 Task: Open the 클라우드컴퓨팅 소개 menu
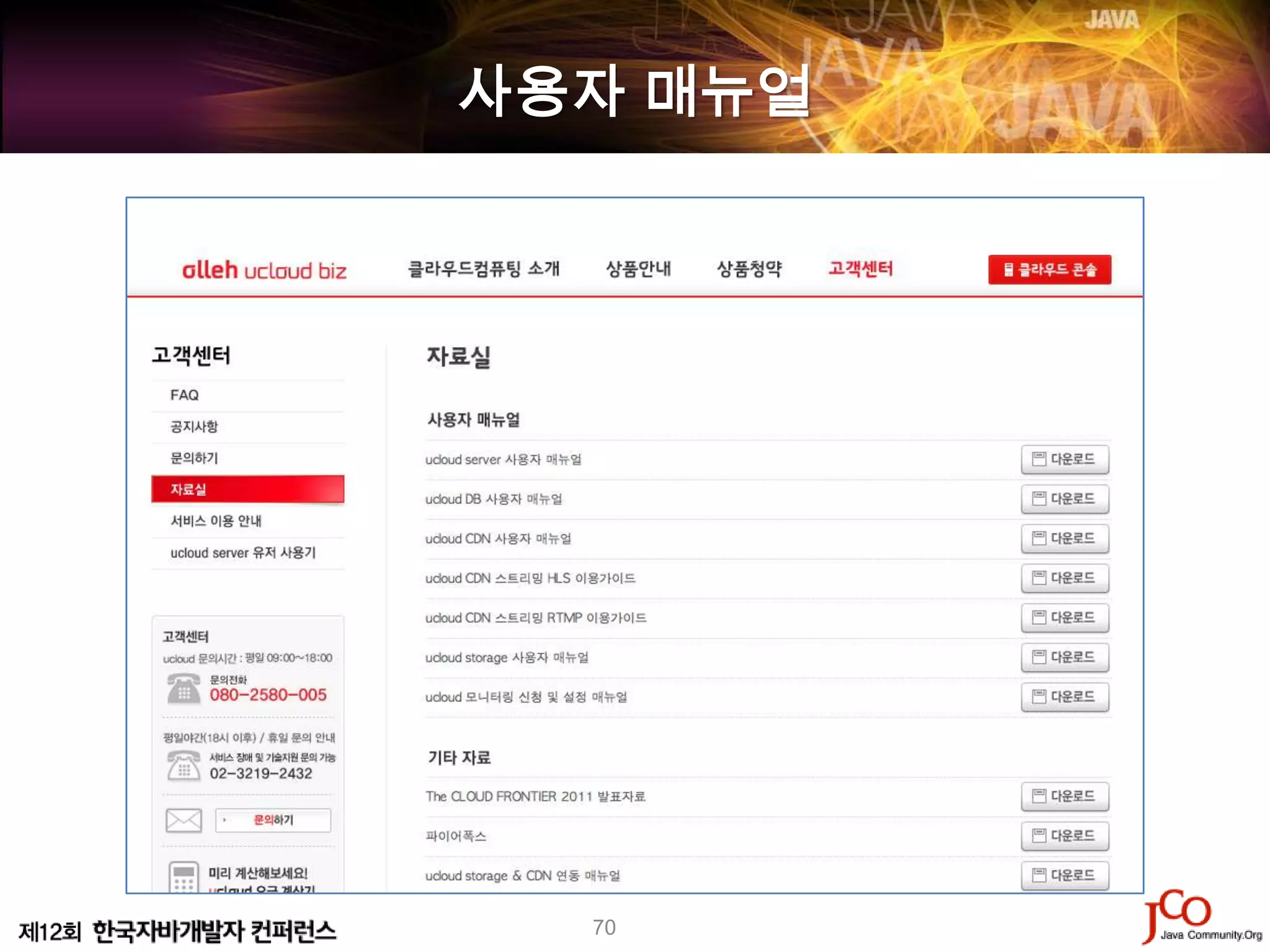(x=484, y=269)
